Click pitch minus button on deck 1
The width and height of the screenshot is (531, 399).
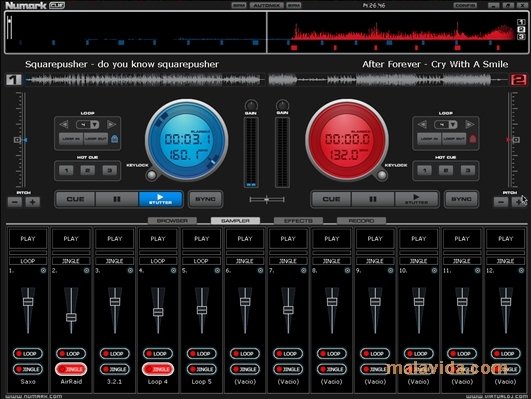15,202
